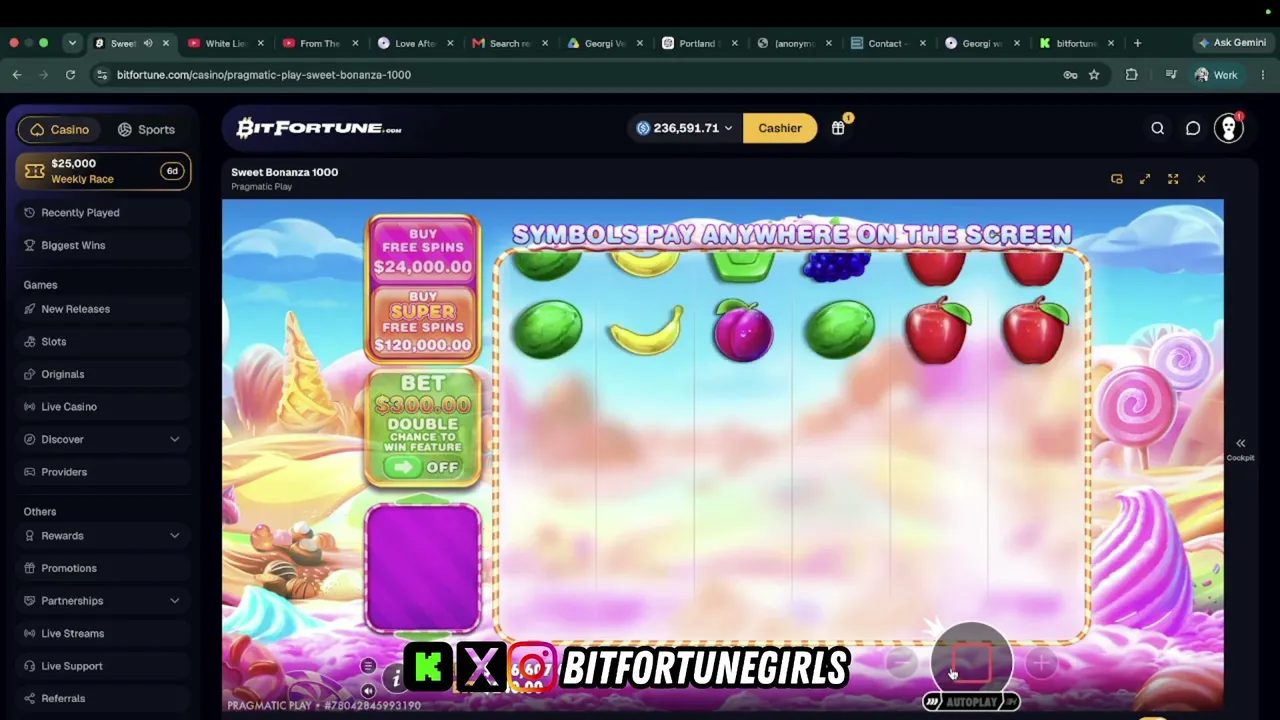Viewport: 1280px width, 720px height.
Task: Open Providers list
Action: point(104,472)
